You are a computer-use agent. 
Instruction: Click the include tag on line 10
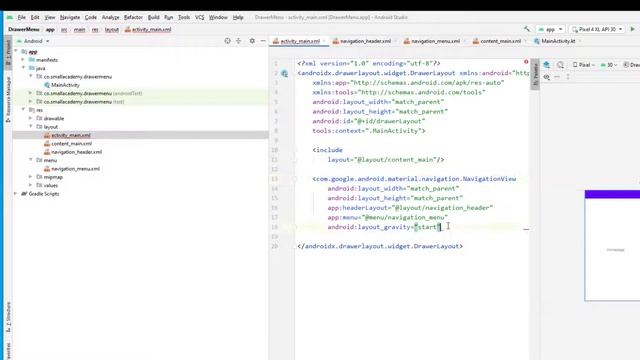point(328,150)
